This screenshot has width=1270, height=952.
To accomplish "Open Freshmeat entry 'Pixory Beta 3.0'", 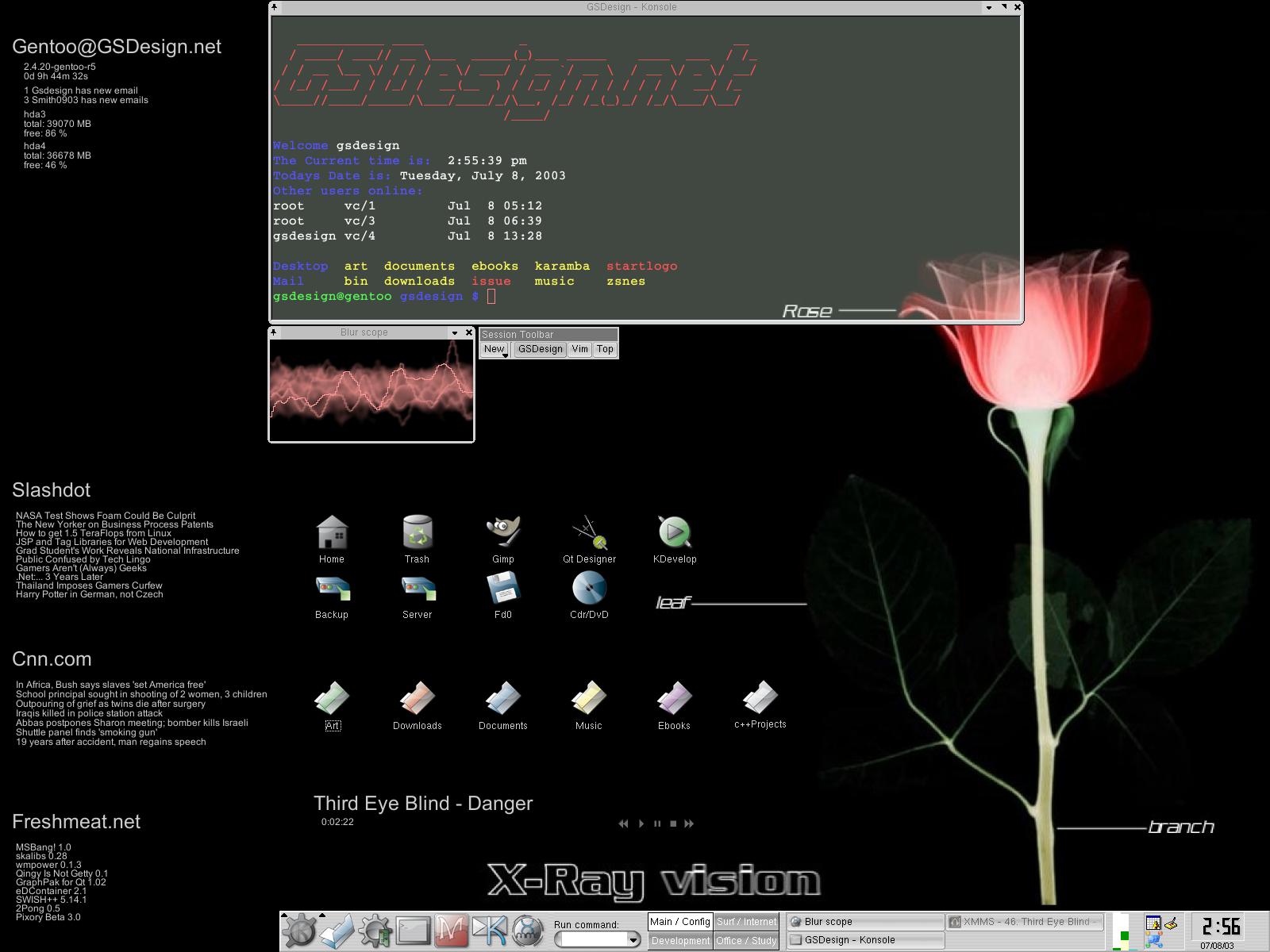I will (x=48, y=917).
